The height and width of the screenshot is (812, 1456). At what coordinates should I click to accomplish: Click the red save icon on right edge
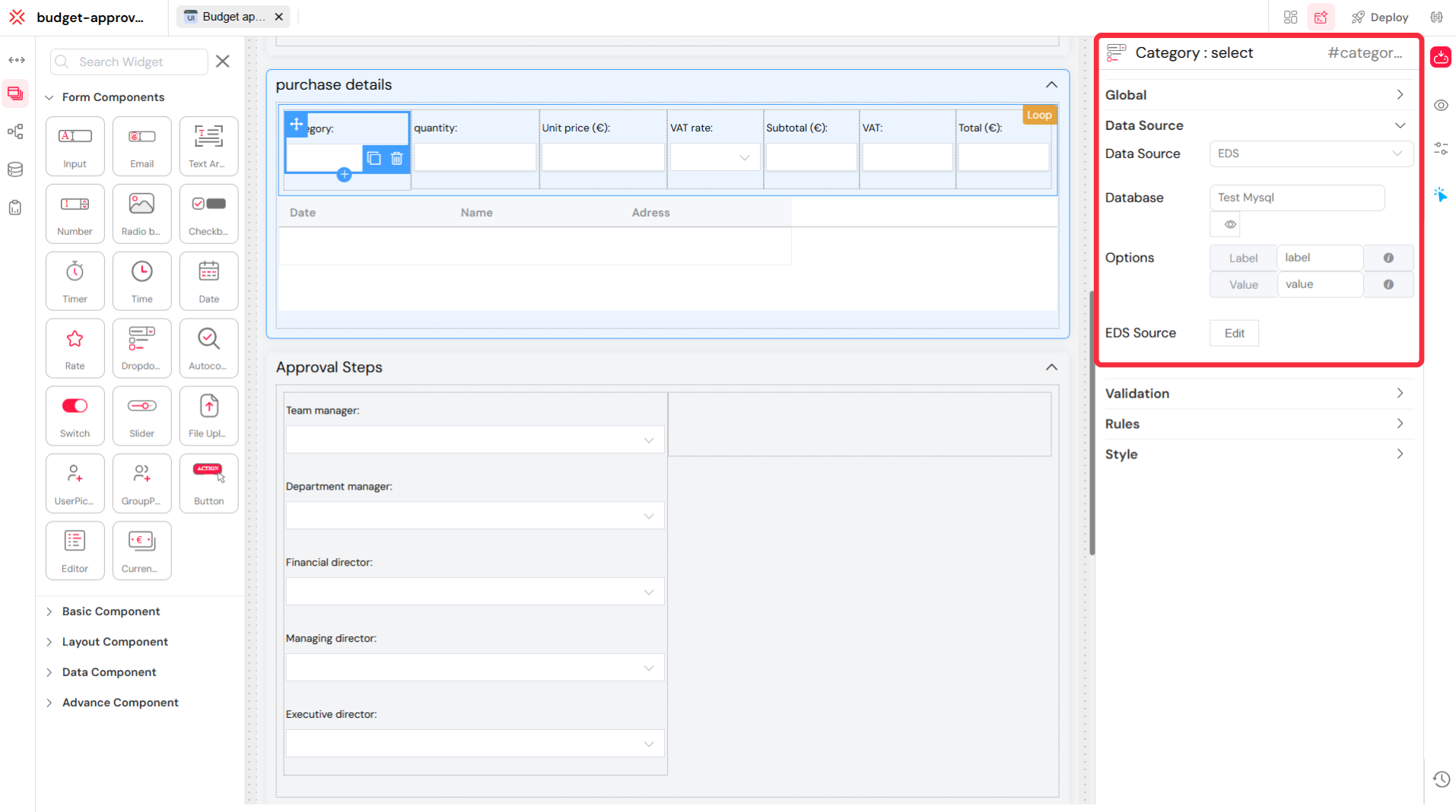(1441, 57)
